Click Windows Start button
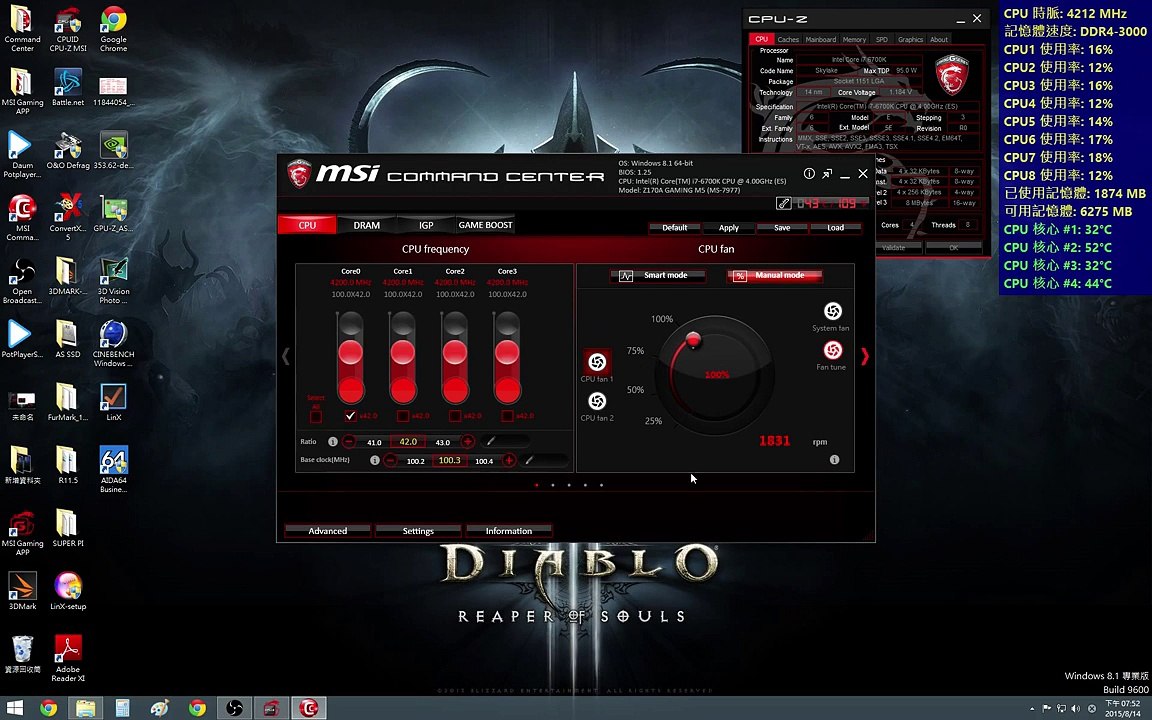Image resolution: width=1152 pixels, height=720 pixels. pyautogui.click(x=14, y=708)
